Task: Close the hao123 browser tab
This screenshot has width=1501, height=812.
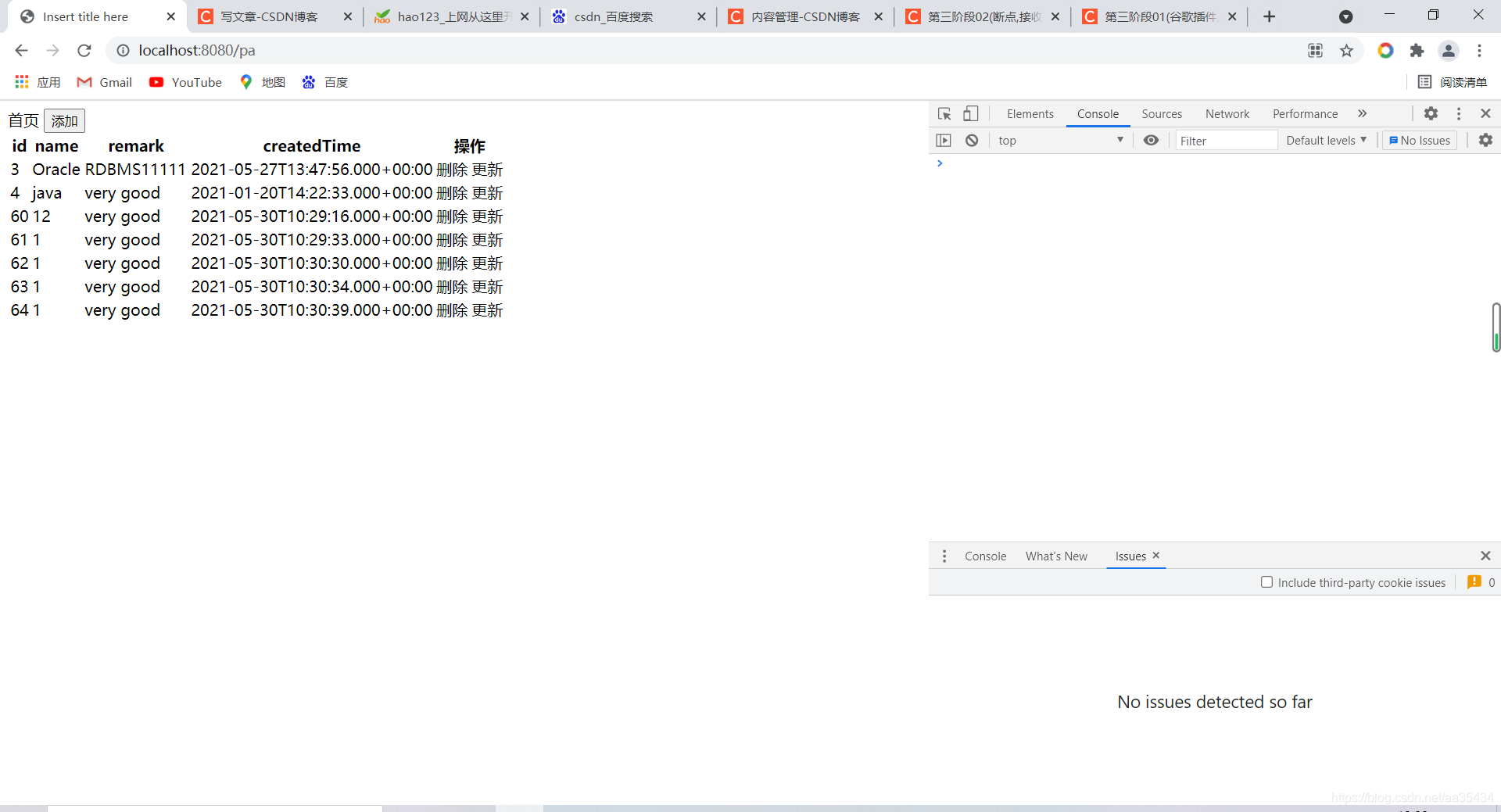Action: [x=525, y=16]
